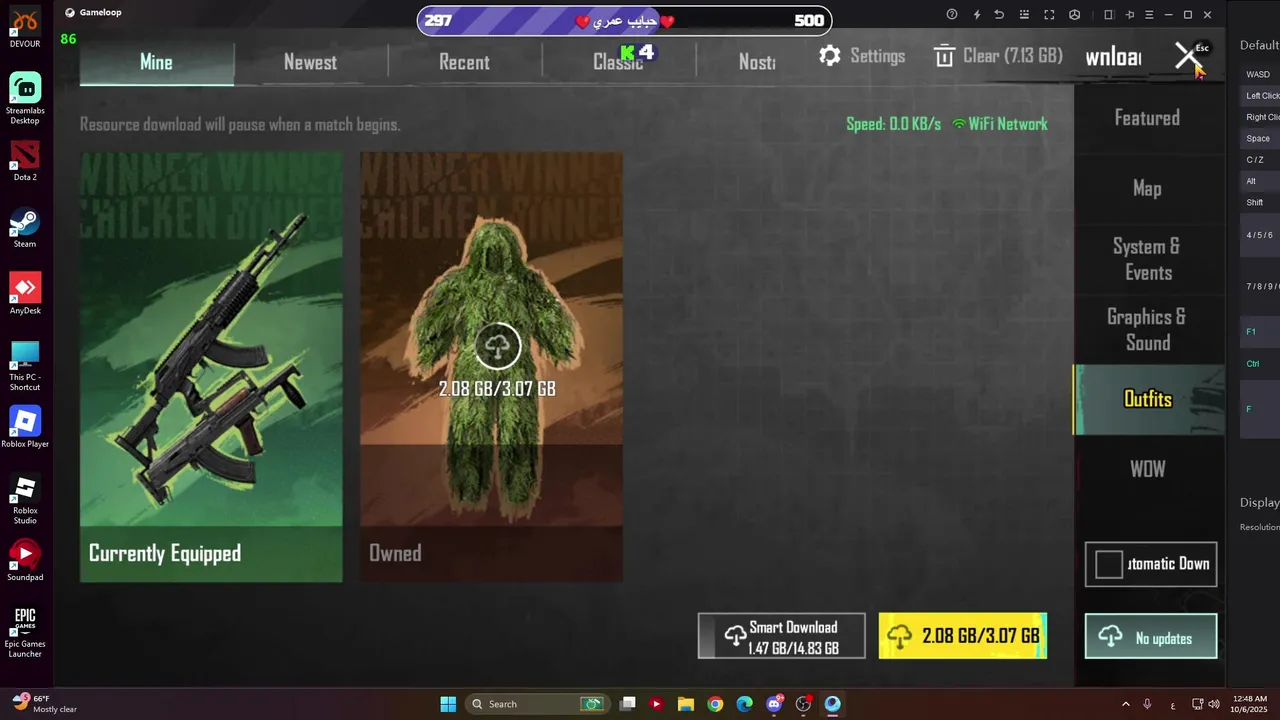Click the steering wheel icon in title bar
The image size is (1280, 720).
tap(1074, 15)
